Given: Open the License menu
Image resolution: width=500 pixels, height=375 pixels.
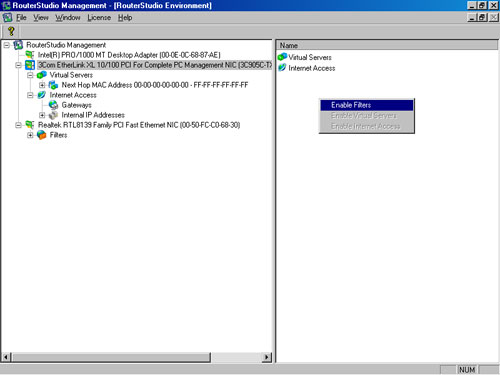Looking at the screenshot, I should 99,18.
